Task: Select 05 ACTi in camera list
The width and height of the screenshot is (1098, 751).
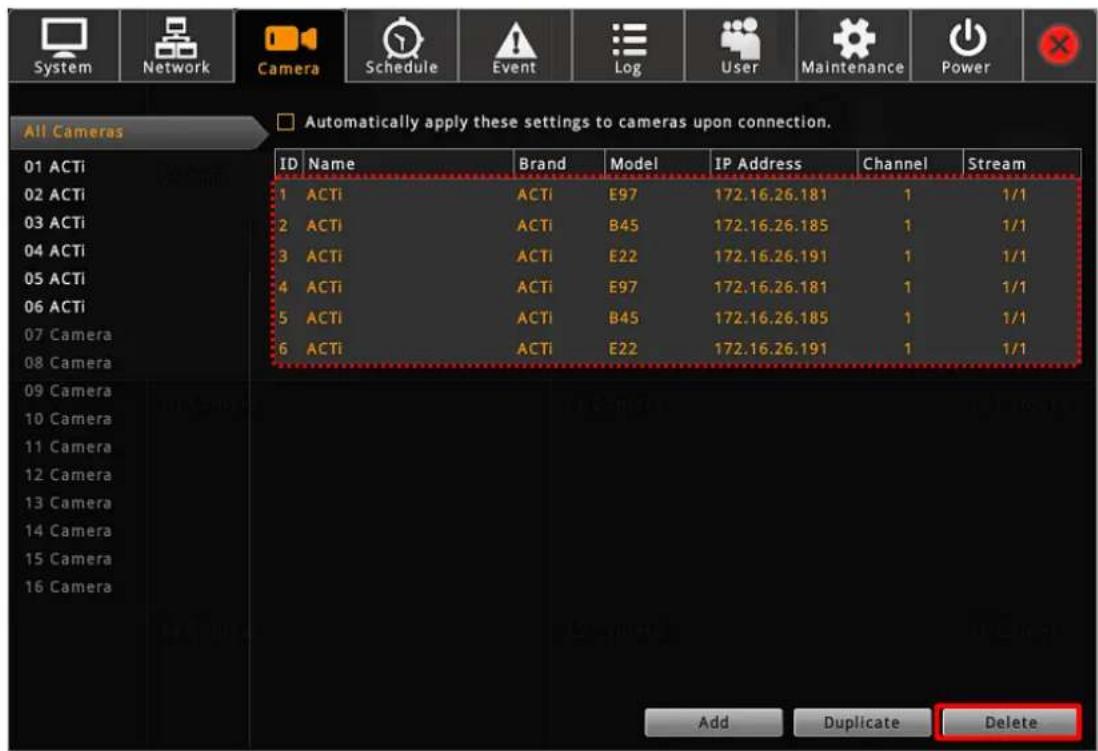Action: (x=55, y=279)
